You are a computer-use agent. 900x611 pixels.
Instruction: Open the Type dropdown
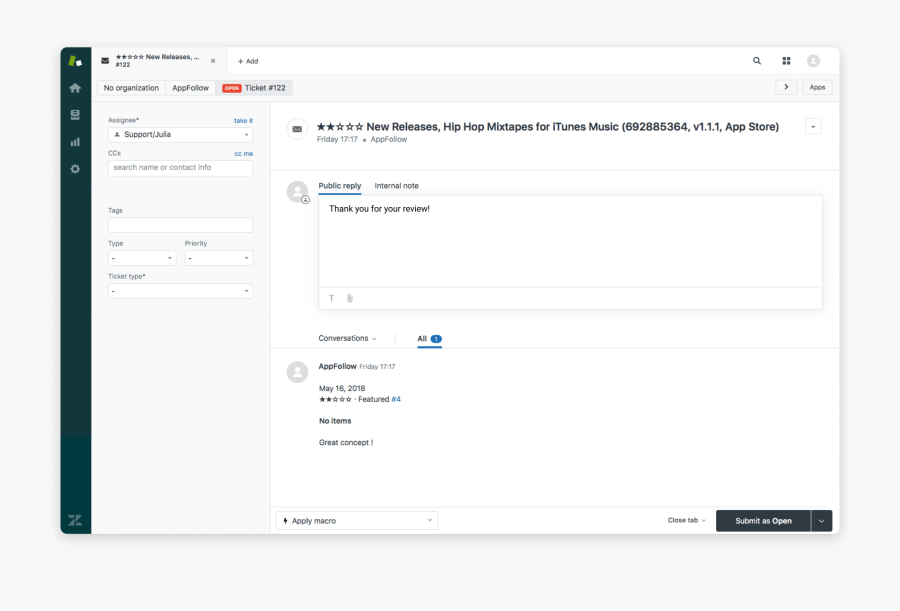(142, 258)
